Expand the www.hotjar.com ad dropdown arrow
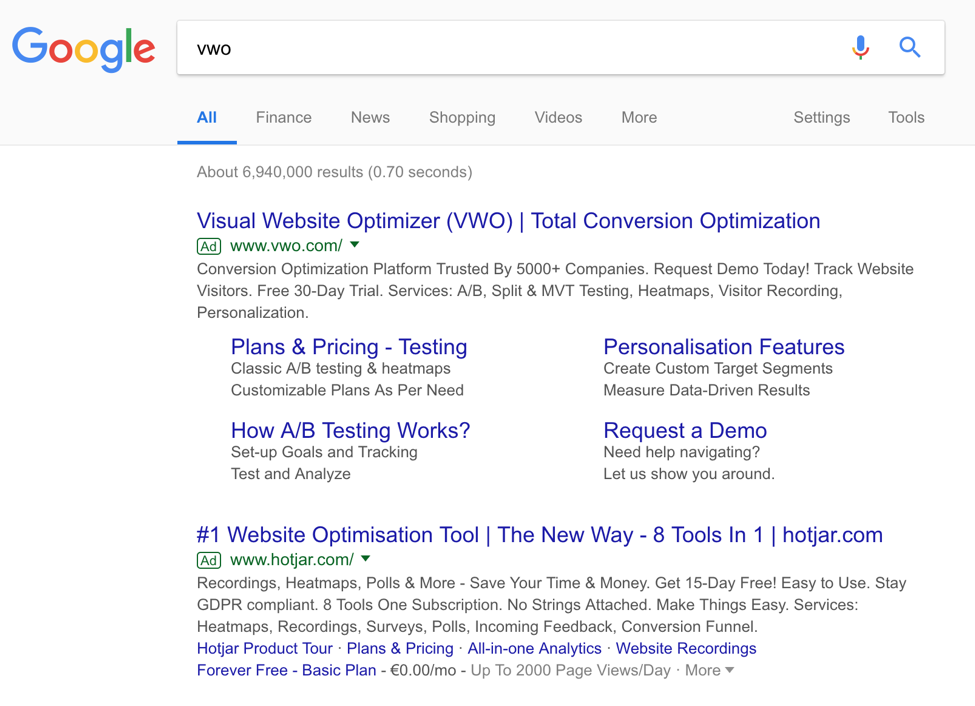Screen dimensions: 975x706 point(366,559)
